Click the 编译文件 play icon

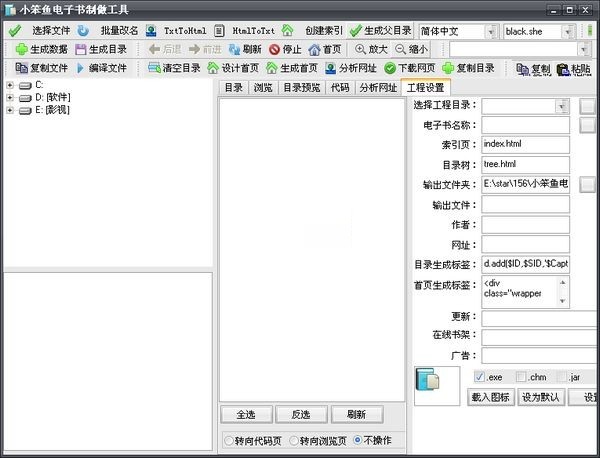point(81,69)
